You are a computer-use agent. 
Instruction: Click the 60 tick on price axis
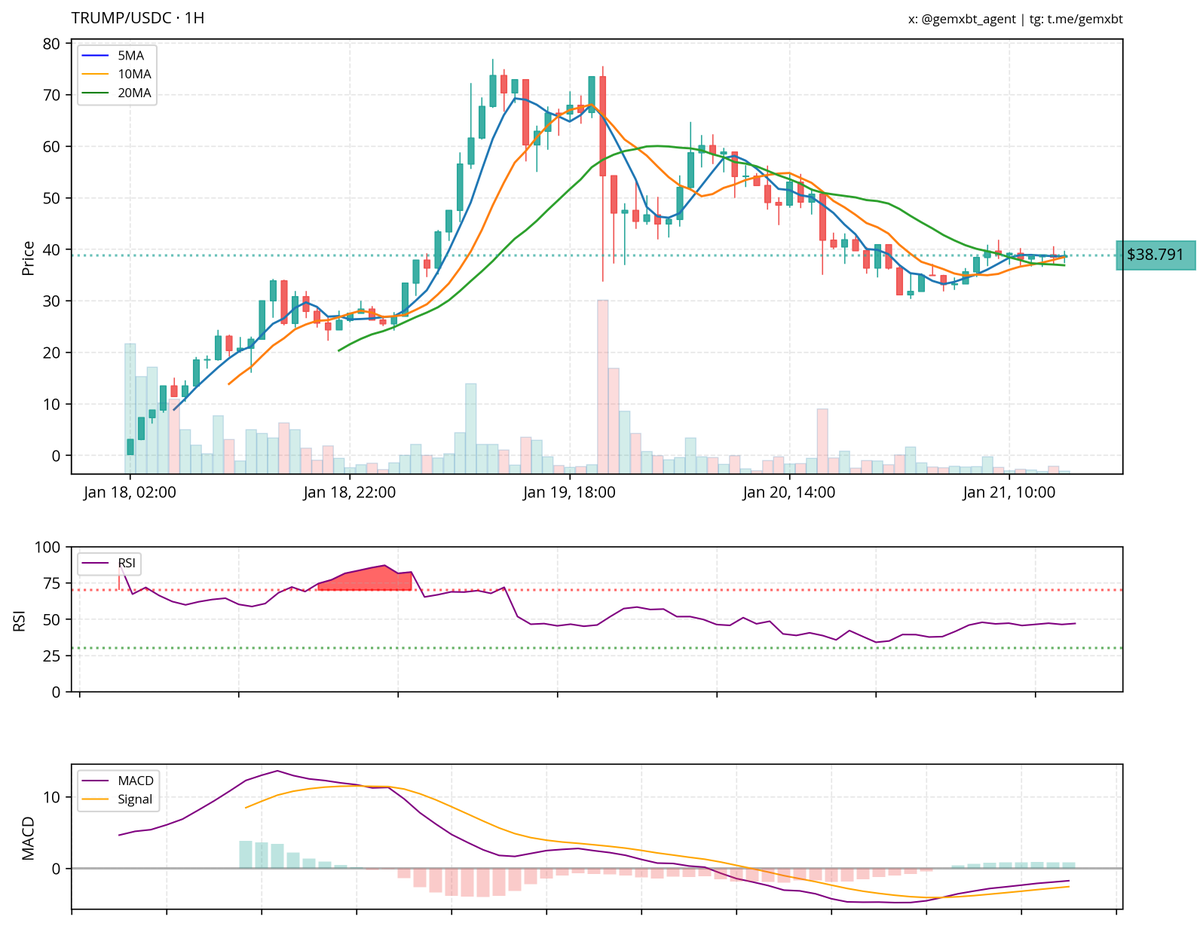[x=51, y=146]
